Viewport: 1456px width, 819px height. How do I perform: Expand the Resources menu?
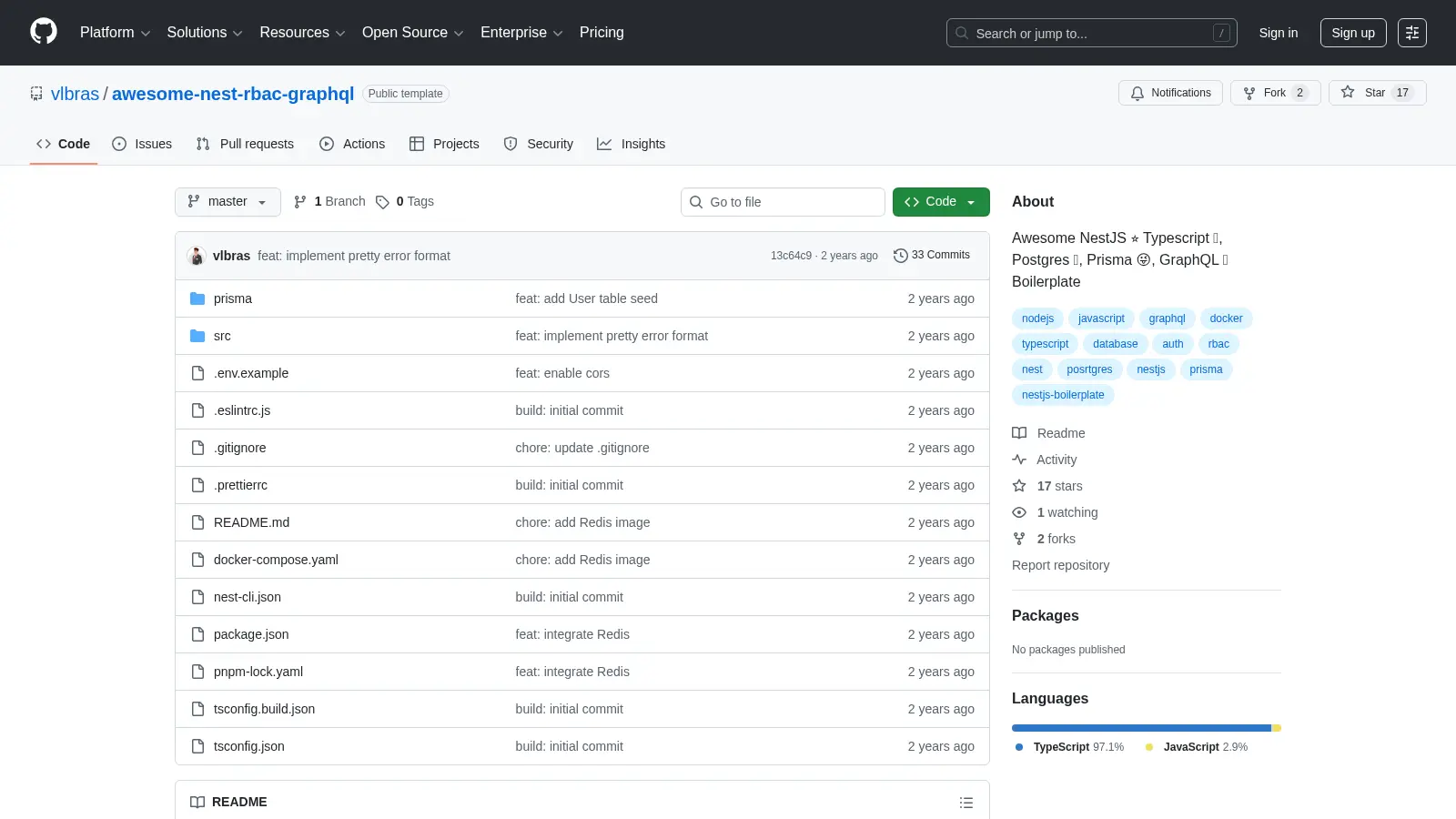[302, 33]
